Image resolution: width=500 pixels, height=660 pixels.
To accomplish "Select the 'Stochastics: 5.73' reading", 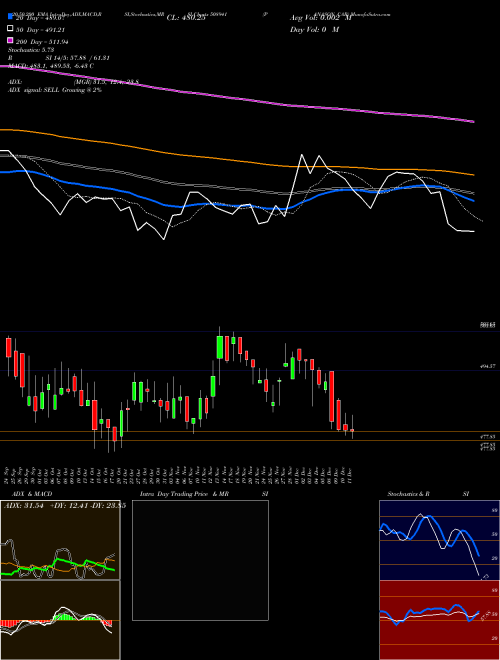I will (x=31, y=49).
